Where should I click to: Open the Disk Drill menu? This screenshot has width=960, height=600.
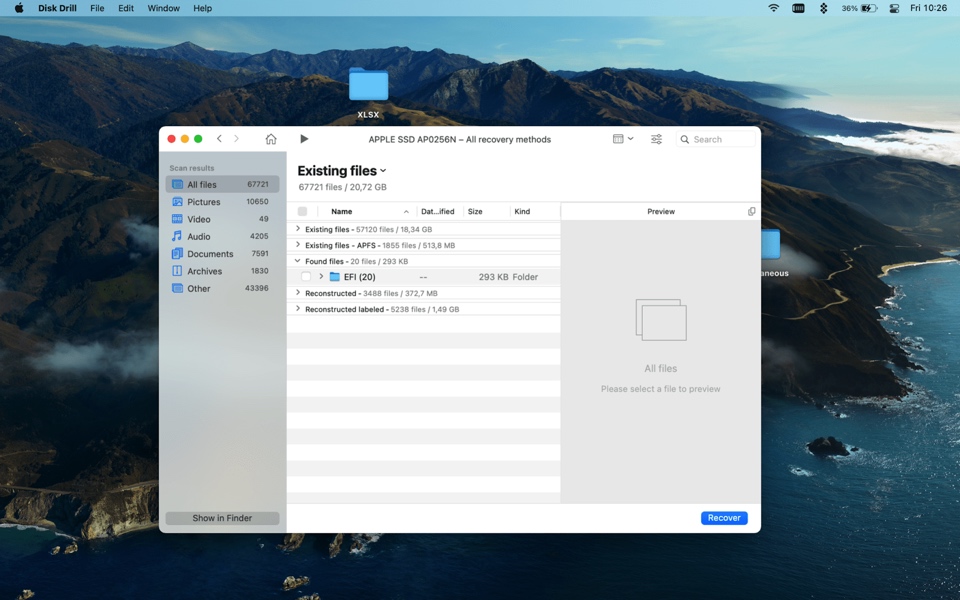point(58,8)
